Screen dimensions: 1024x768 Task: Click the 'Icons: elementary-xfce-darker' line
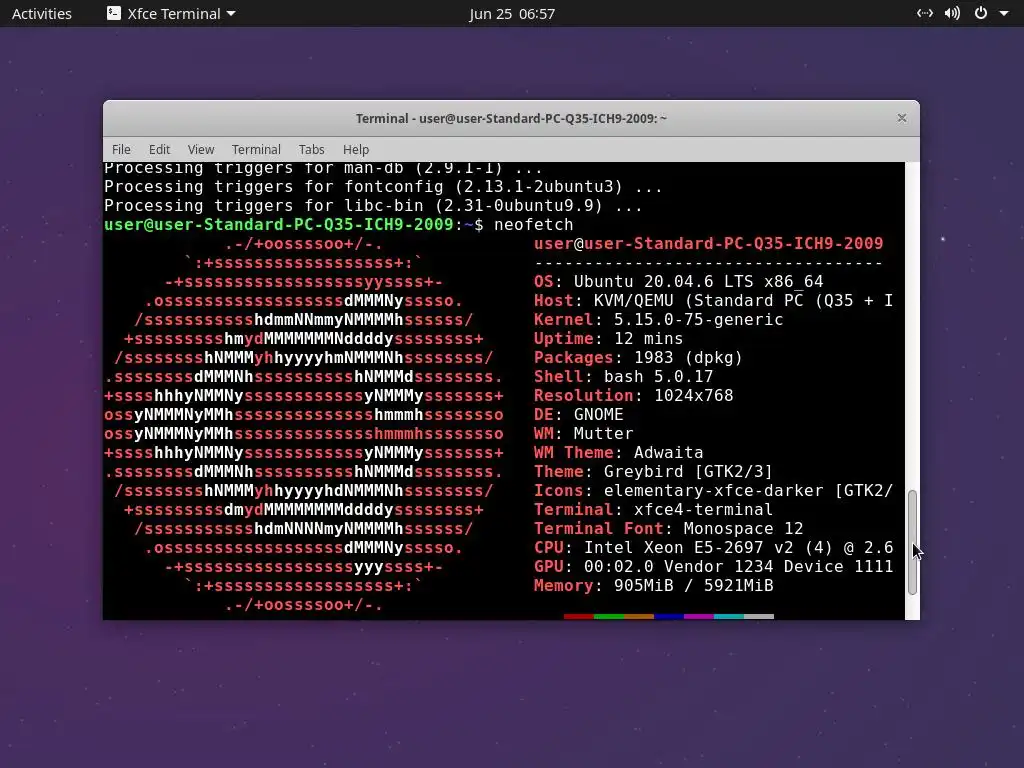click(x=713, y=490)
